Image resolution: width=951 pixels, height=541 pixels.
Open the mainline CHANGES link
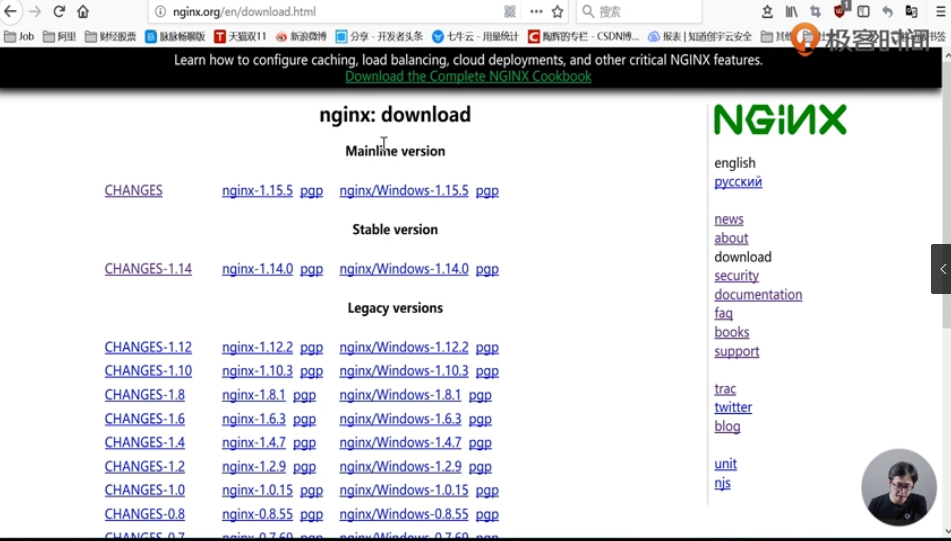pyautogui.click(x=133, y=190)
